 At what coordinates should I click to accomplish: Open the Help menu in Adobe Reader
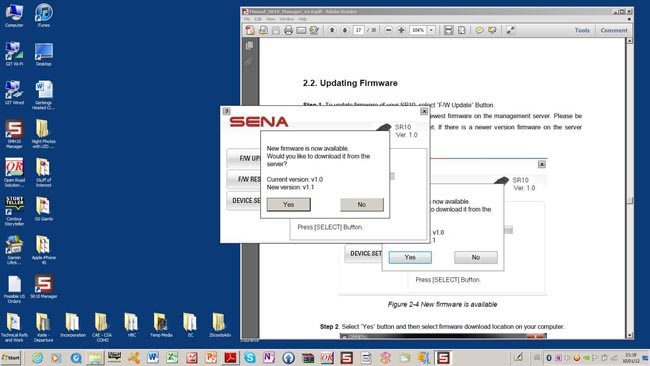click(303, 19)
